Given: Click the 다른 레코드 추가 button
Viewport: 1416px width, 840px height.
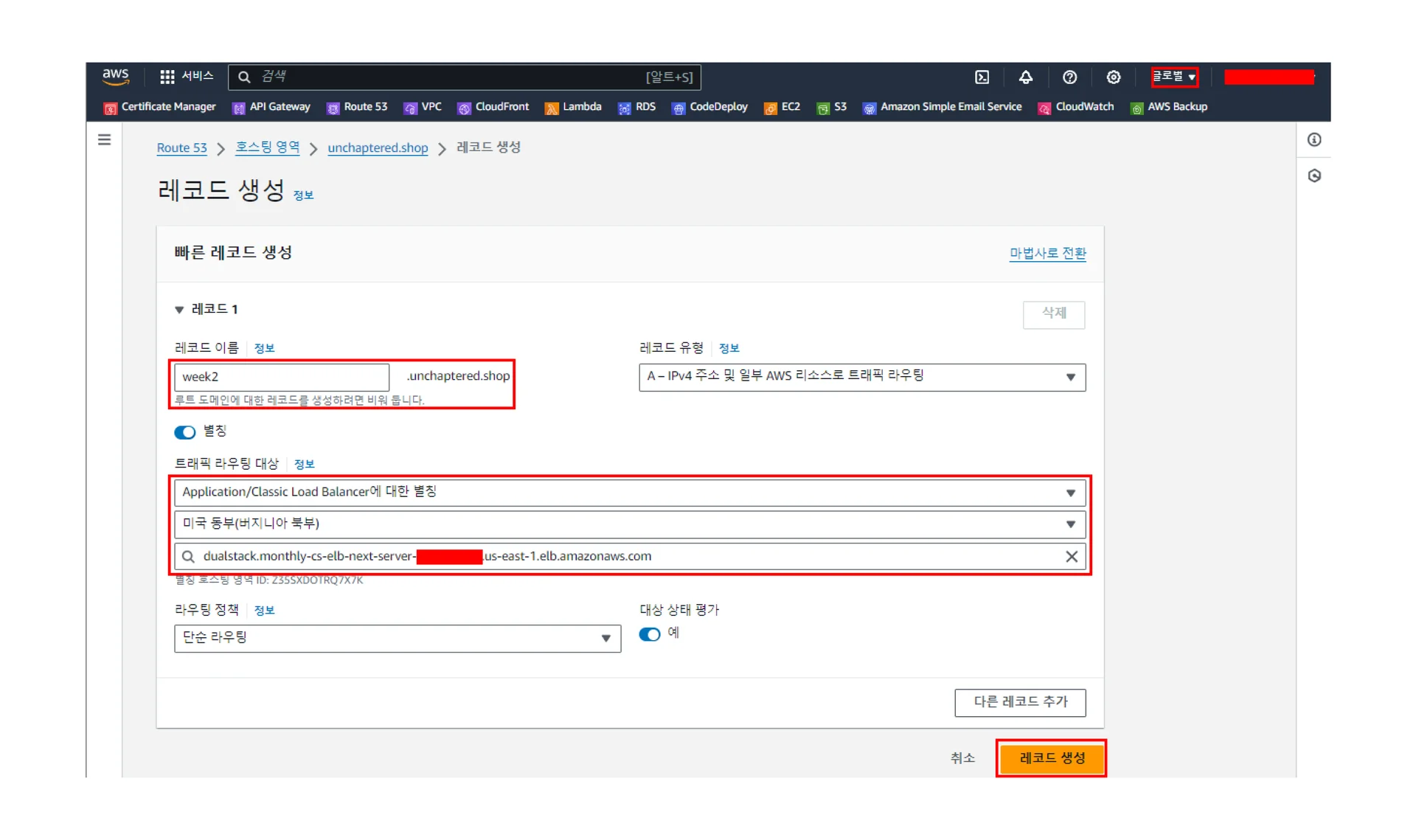Looking at the screenshot, I should point(1019,702).
